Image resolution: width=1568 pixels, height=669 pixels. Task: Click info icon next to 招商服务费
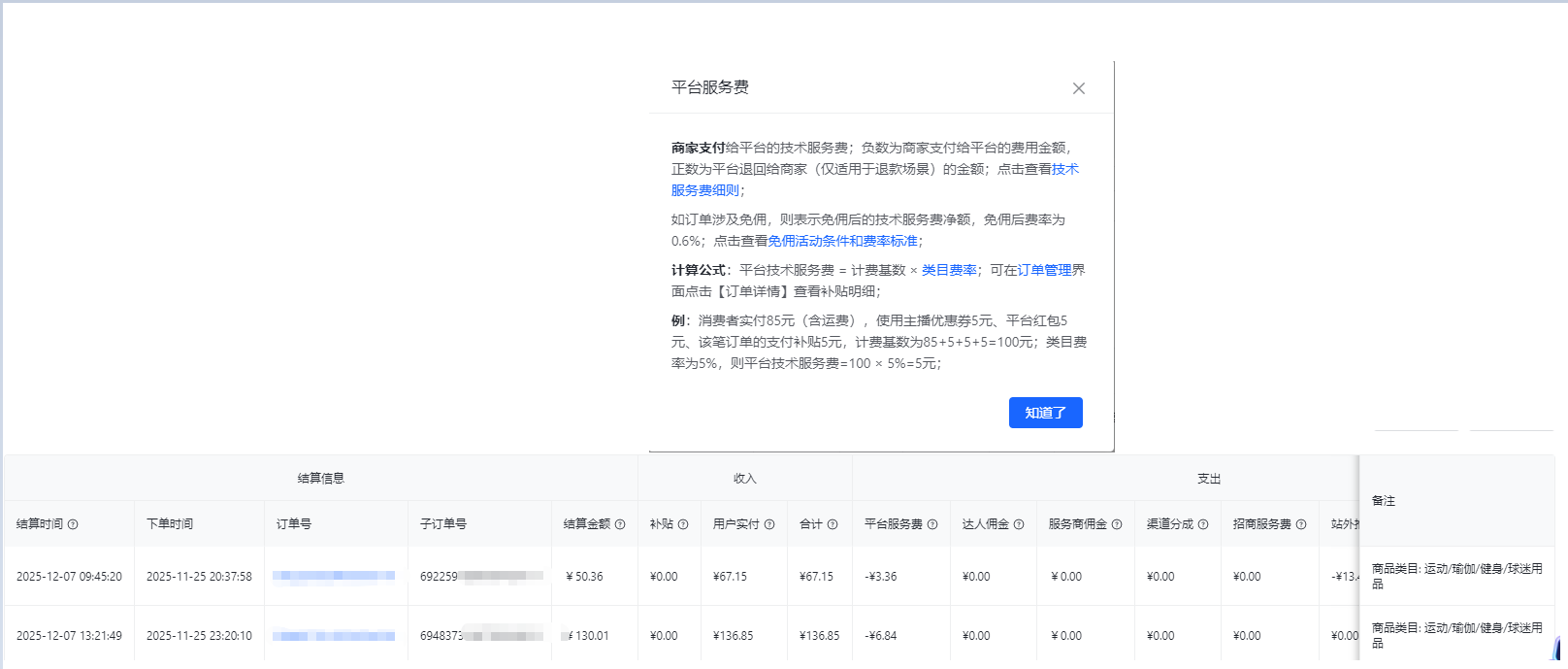(1301, 524)
